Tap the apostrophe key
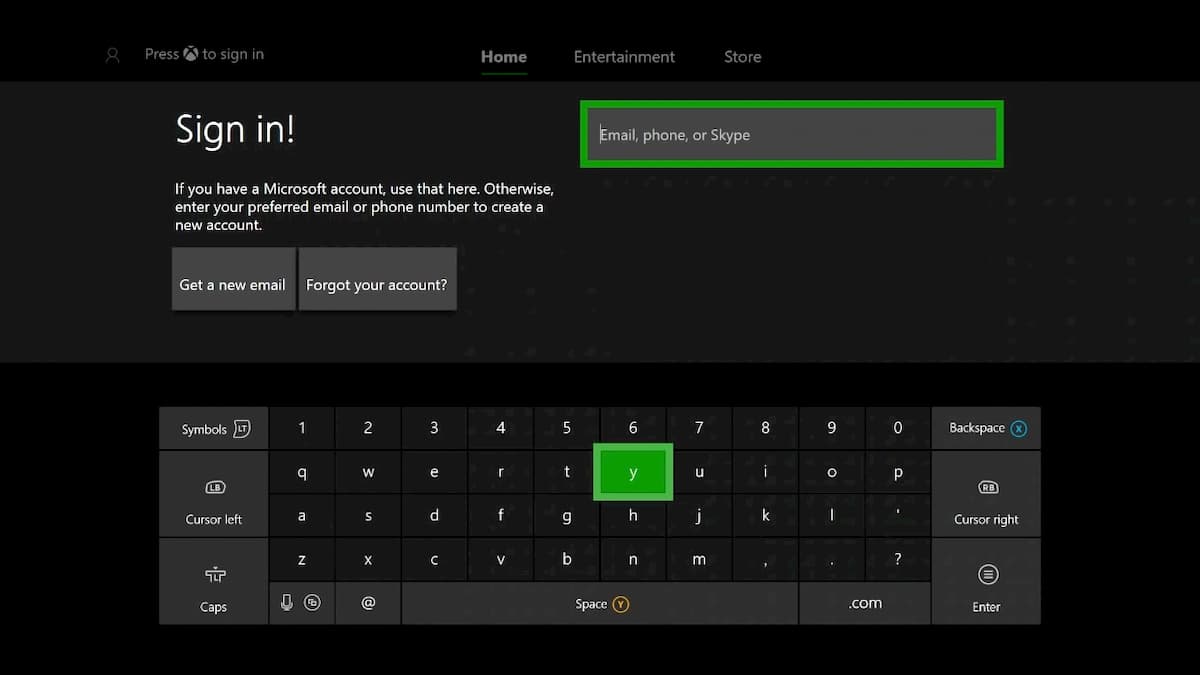Viewport: 1200px width, 675px height. click(898, 516)
